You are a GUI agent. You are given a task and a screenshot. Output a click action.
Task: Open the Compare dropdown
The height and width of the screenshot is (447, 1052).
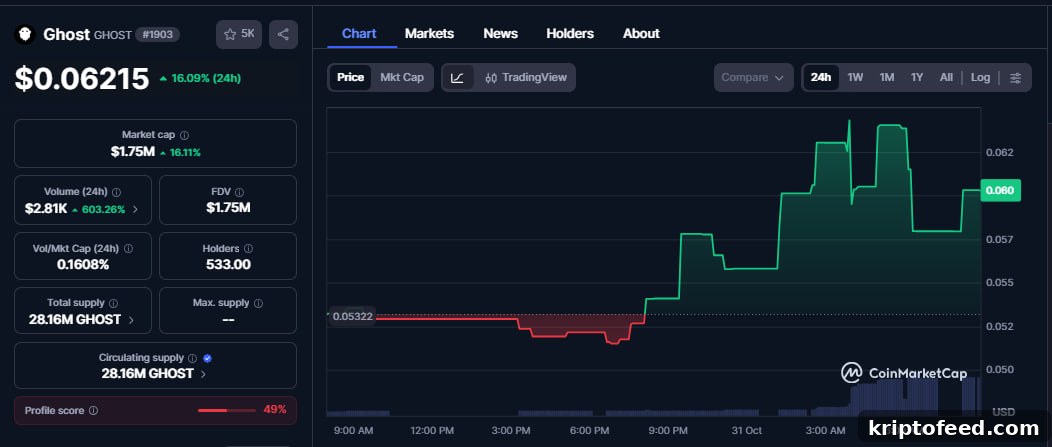coord(753,78)
